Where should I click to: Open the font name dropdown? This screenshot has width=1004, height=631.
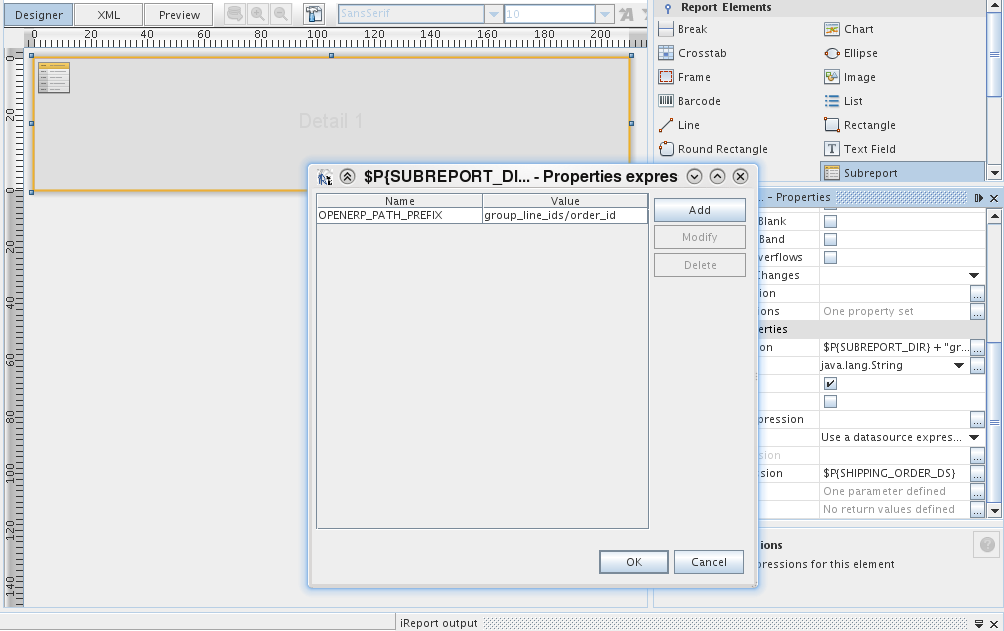coord(493,14)
